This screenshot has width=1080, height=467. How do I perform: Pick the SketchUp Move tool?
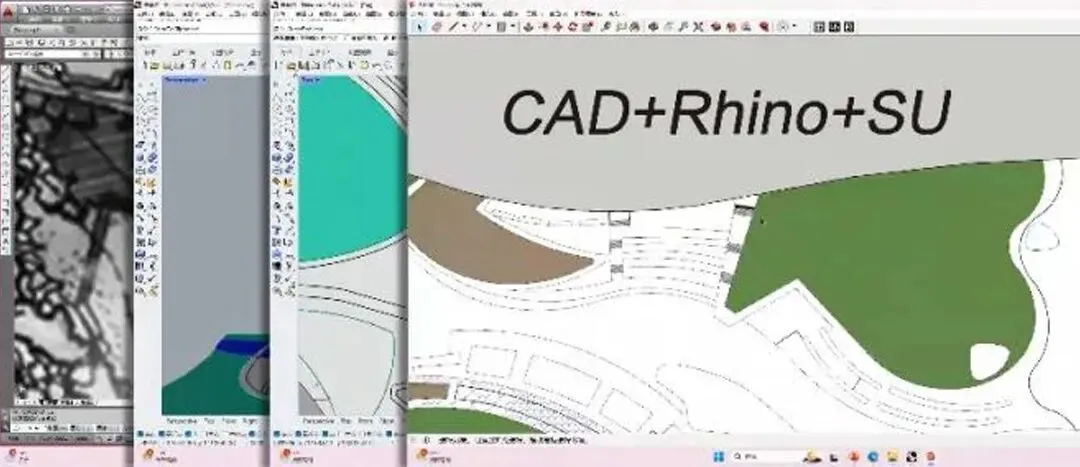click(558, 27)
